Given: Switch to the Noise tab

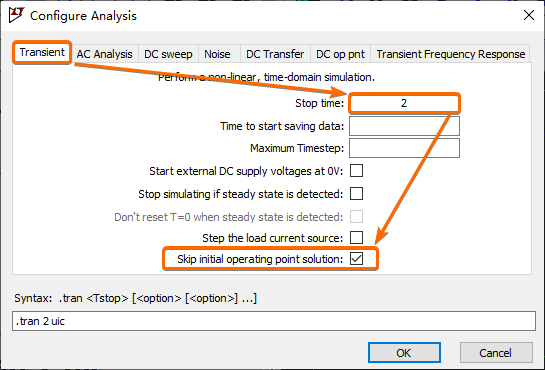Looking at the screenshot, I should 217,54.
